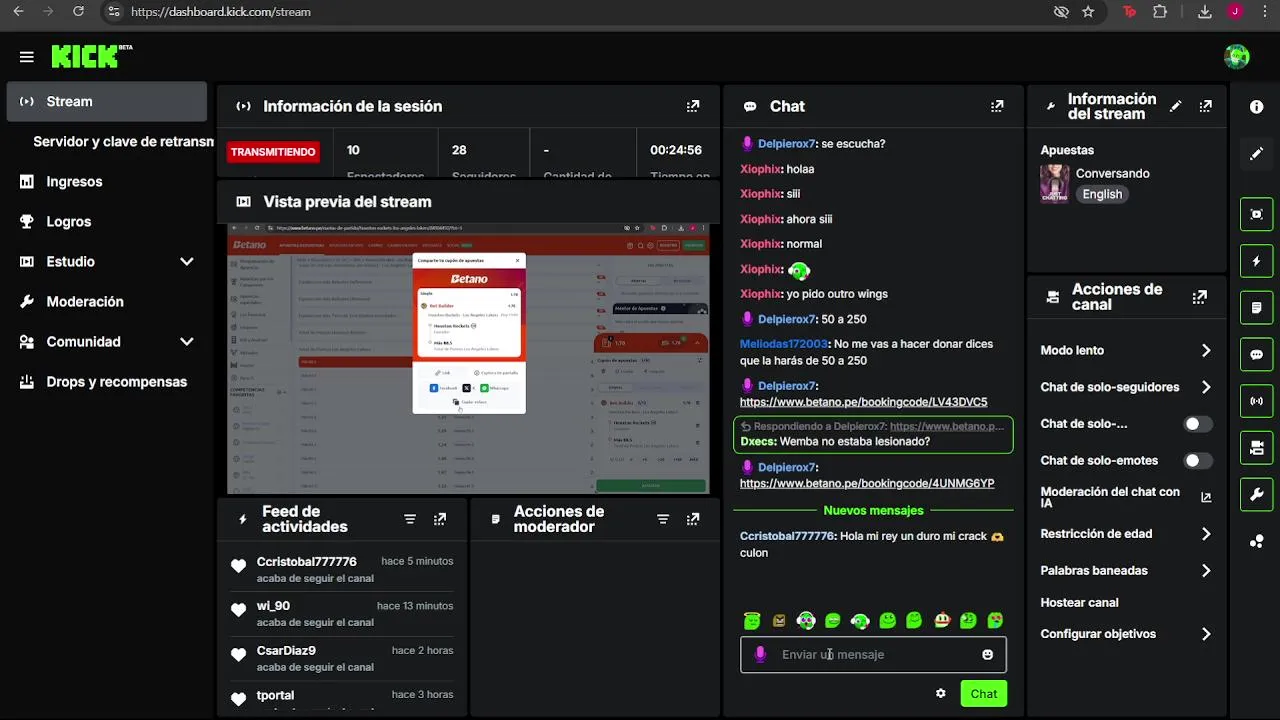Open betano link ending LV43DVC5
This screenshot has width=1280, height=720.
pyautogui.click(x=863, y=402)
